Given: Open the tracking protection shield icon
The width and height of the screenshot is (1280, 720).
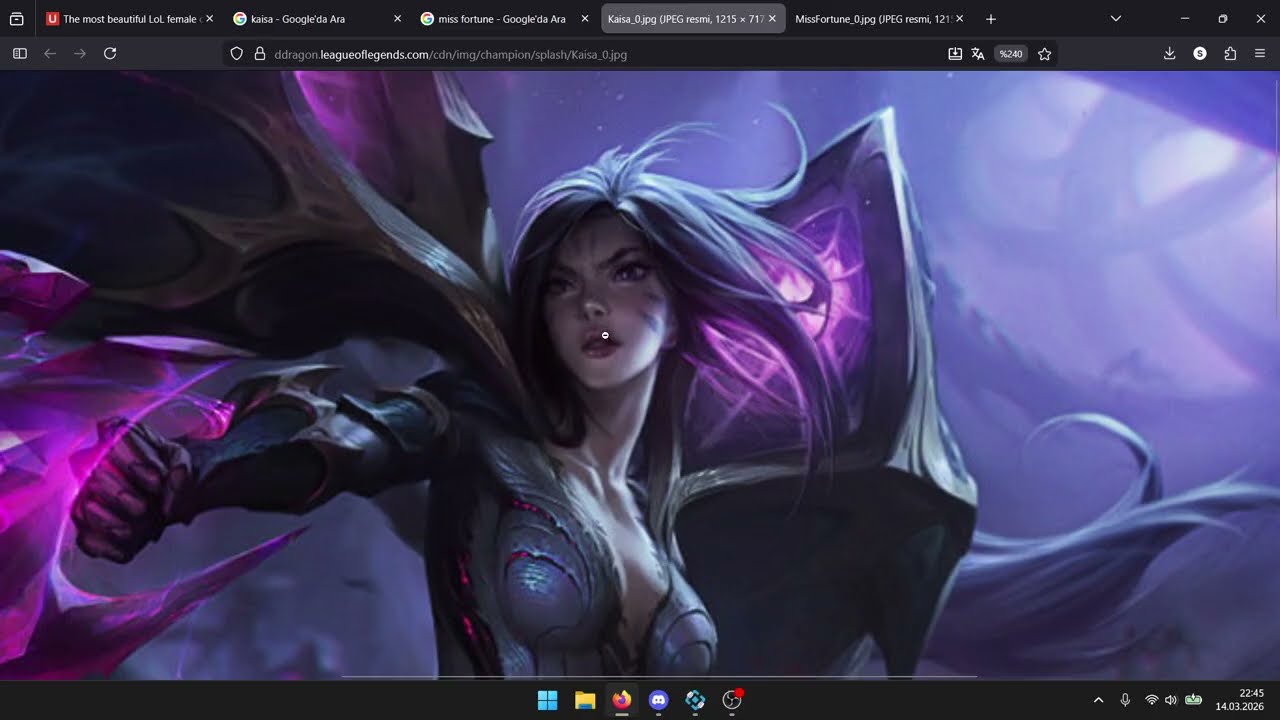Looking at the screenshot, I should [237, 54].
